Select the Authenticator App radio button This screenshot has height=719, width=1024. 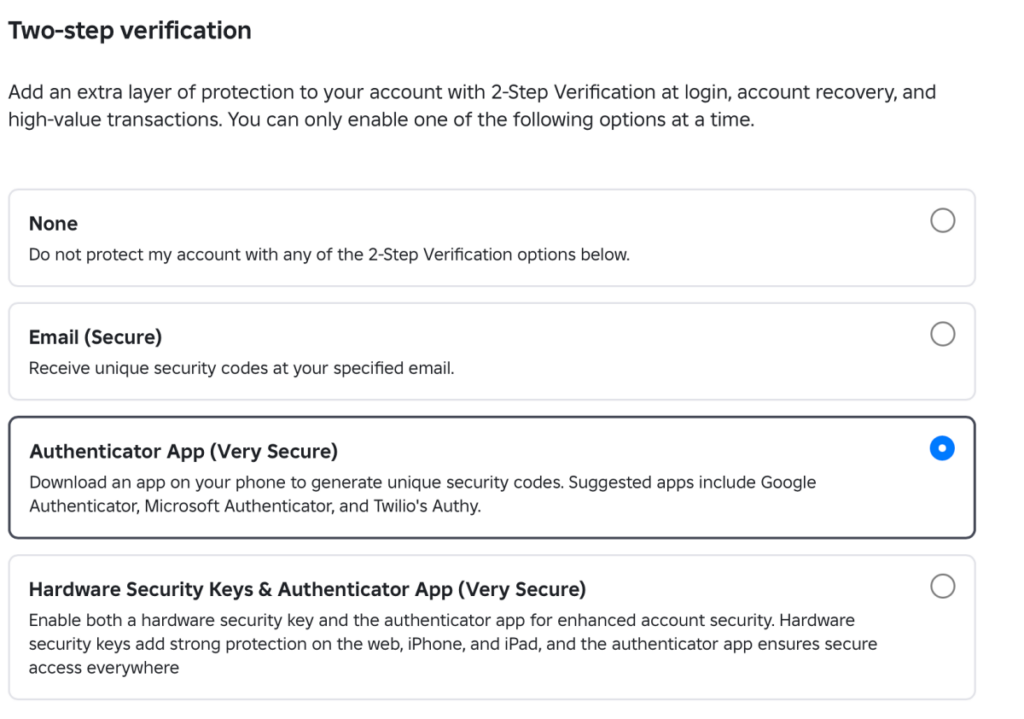[942, 449]
